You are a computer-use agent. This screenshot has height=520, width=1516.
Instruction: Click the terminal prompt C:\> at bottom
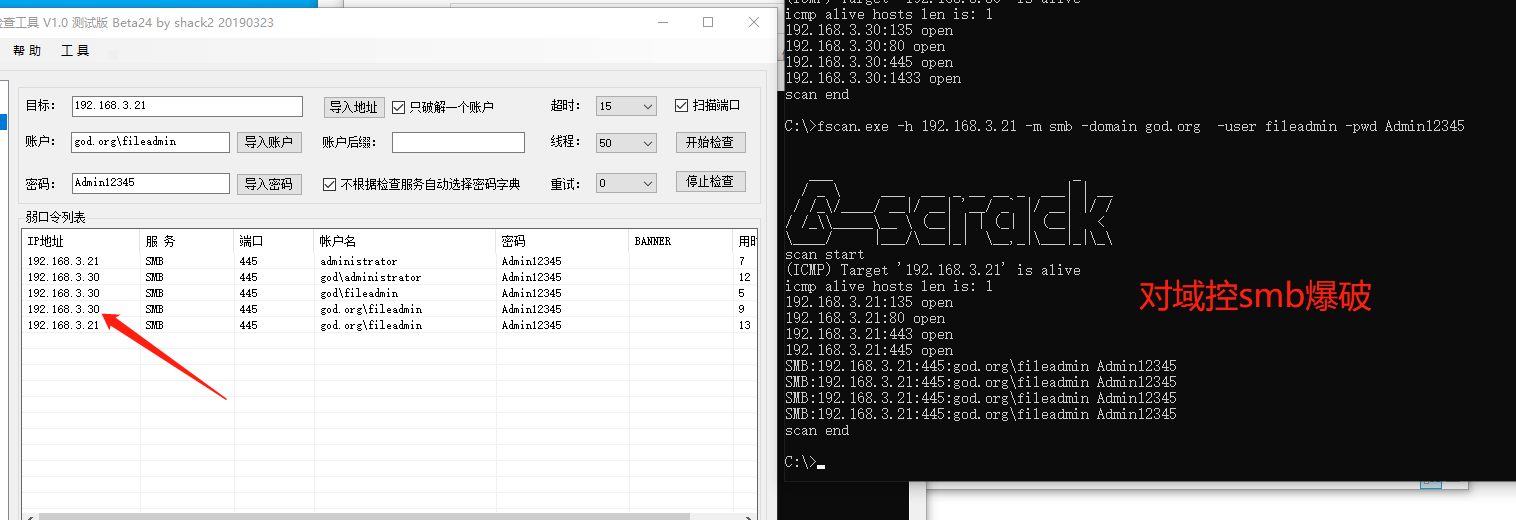[x=801, y=462]
